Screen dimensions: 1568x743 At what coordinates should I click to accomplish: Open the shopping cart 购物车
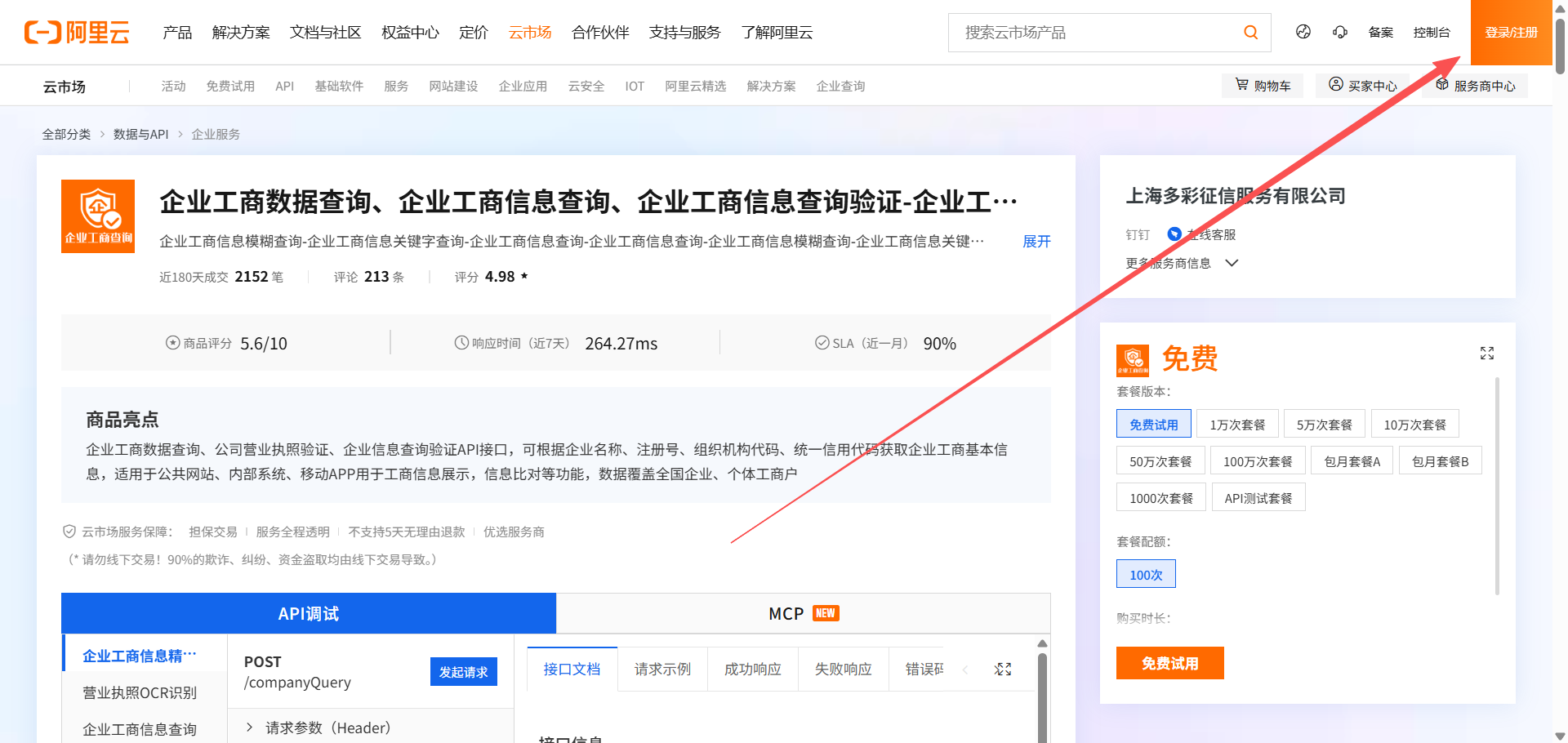tap(1263, 86)
